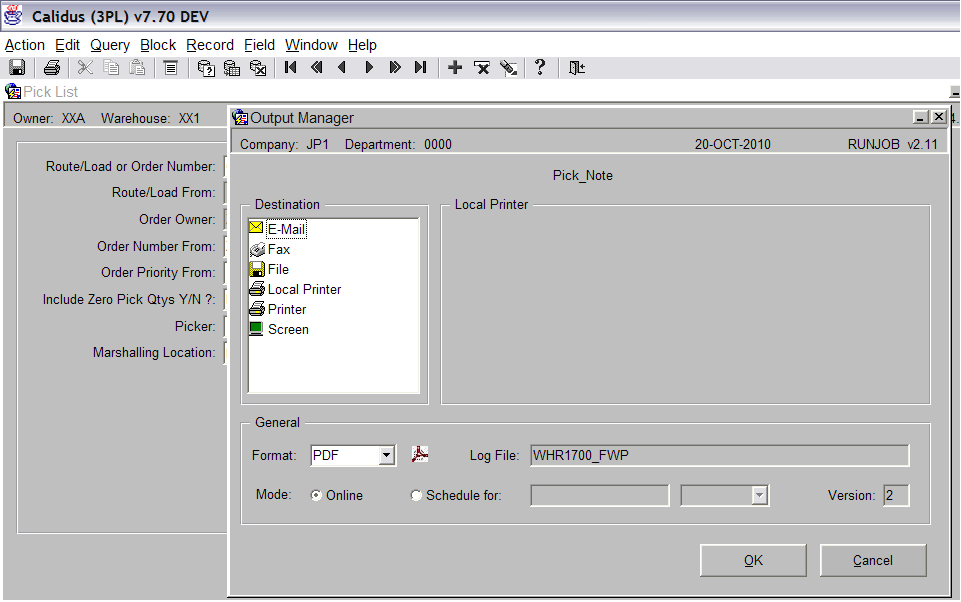Click the Execute Query toolbar icon
961x602 pixels.
232,67
